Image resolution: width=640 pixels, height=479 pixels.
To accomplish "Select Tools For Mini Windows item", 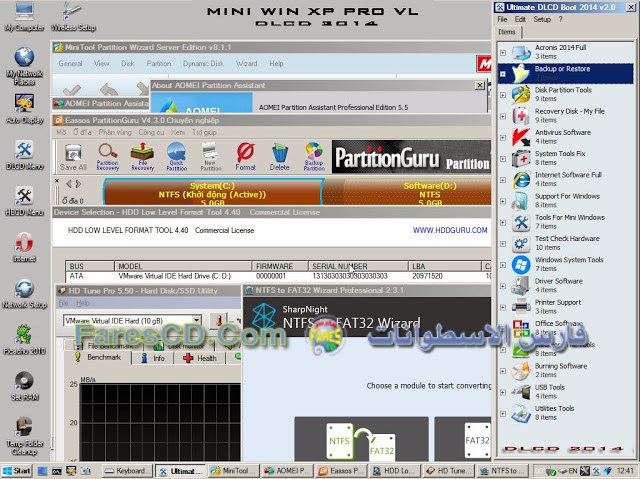I will (570, 222).
